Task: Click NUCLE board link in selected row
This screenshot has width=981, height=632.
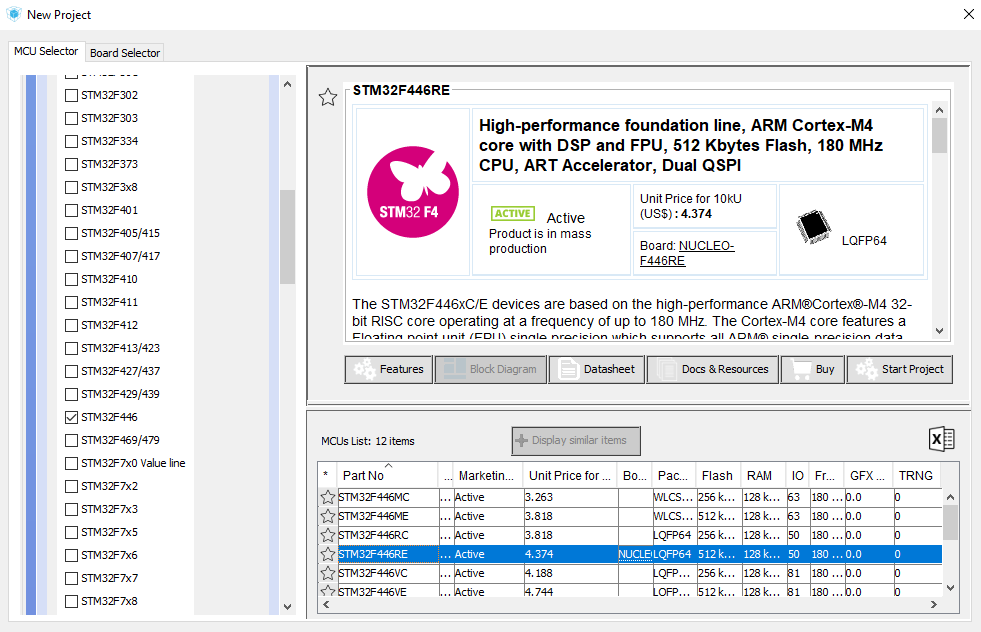Action: (x=635, y=554)
